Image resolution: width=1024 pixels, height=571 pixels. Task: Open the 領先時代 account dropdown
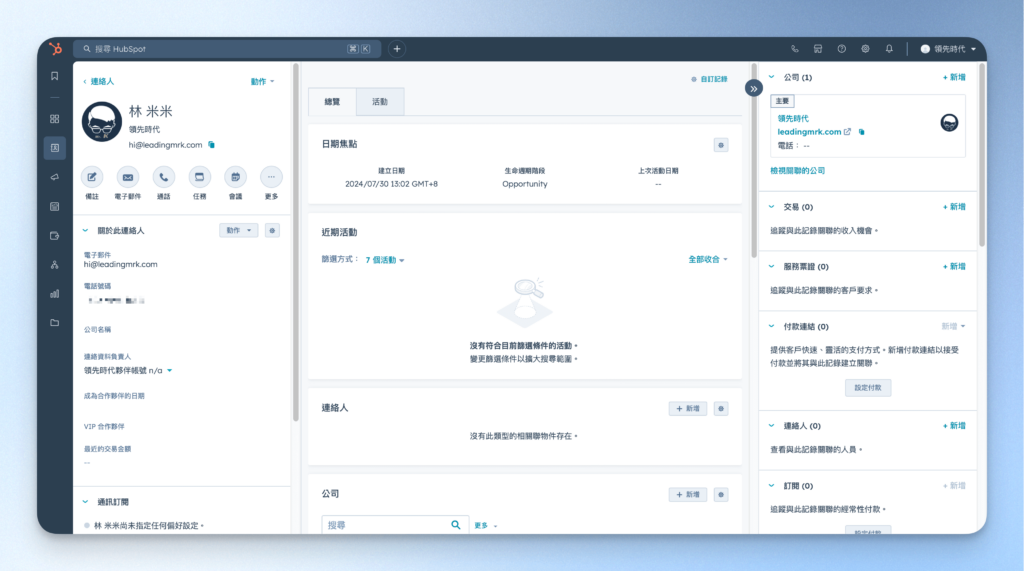948,49
